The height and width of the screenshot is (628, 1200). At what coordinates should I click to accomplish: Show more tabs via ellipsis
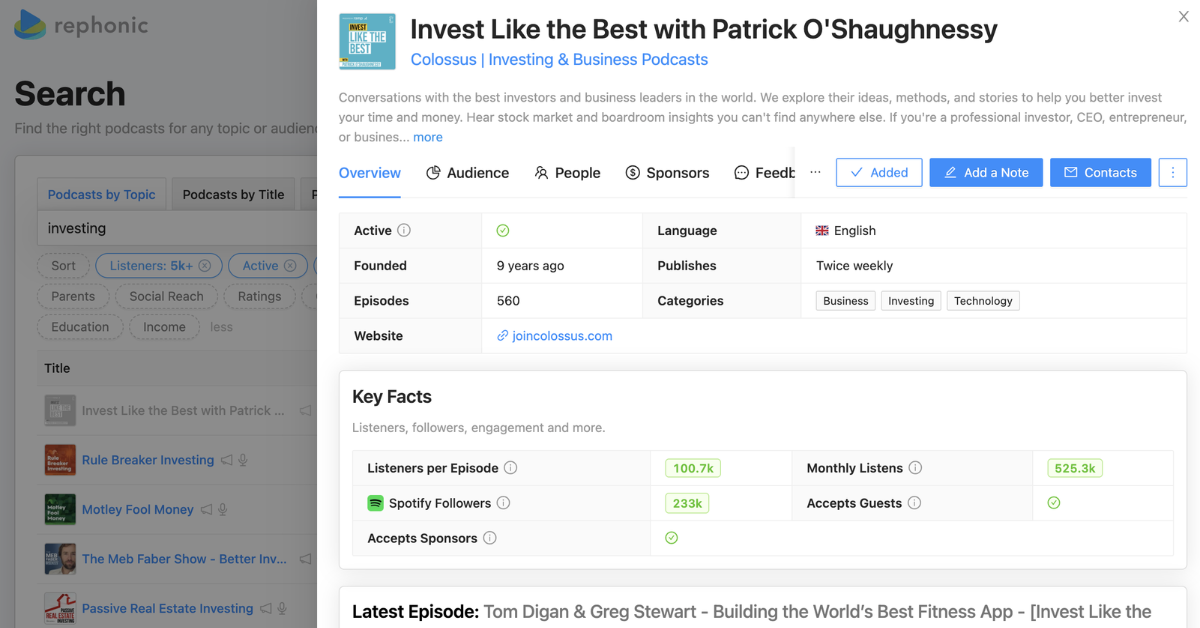815,173
